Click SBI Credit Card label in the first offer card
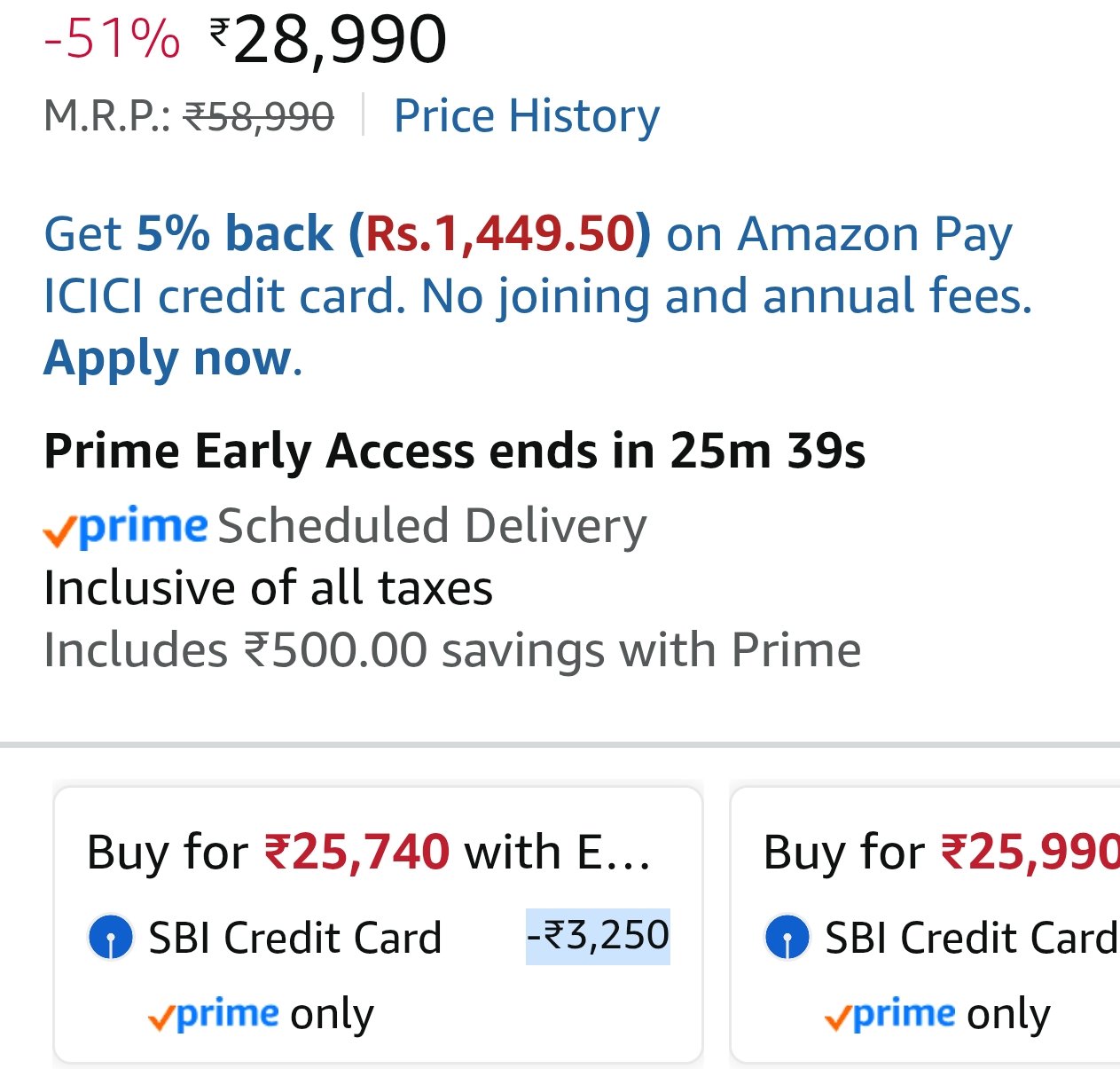The image size is (1120, 1069). pyautogui.click(x=294, y=938)
